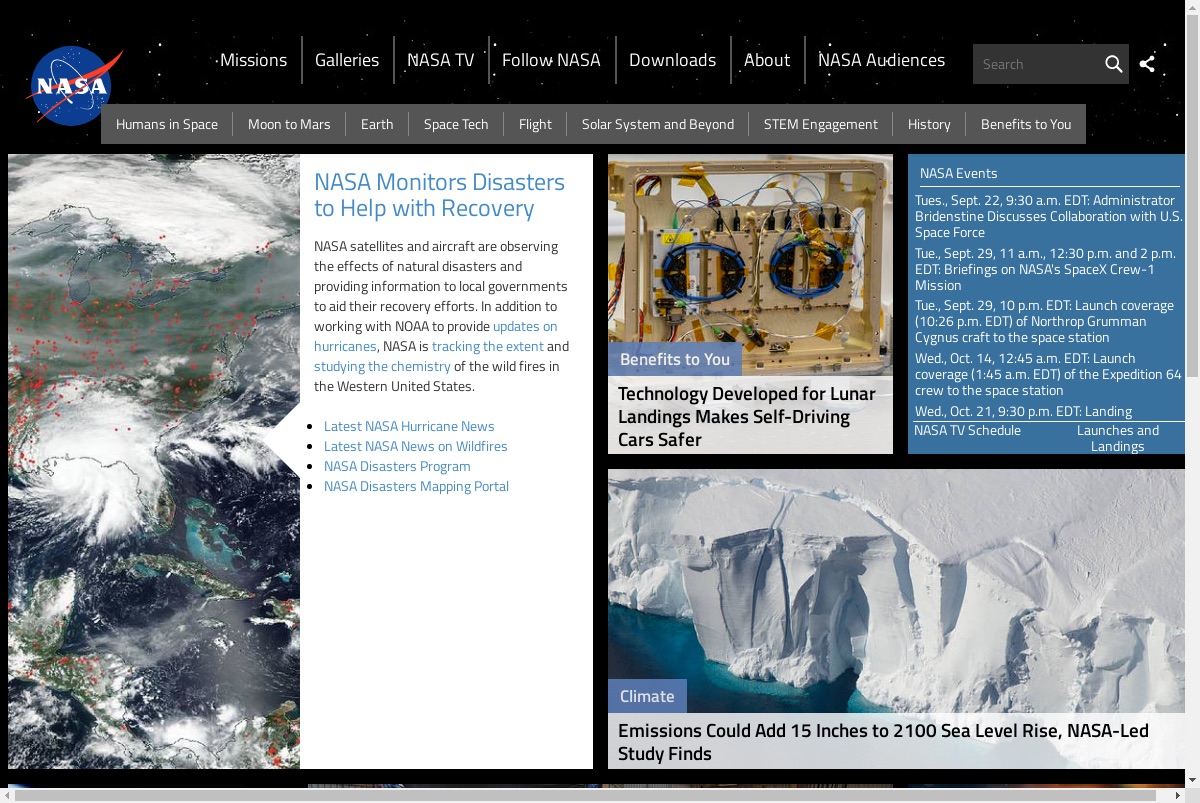Open the Missions menu
Screen dimensions: 1200x803
(253, 60)
